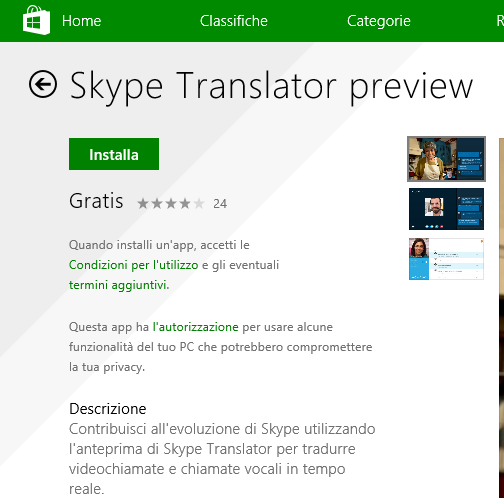Screen dimensions: 504x498
Task: Click the Gratis price label
Action: (x=96, y=201)
